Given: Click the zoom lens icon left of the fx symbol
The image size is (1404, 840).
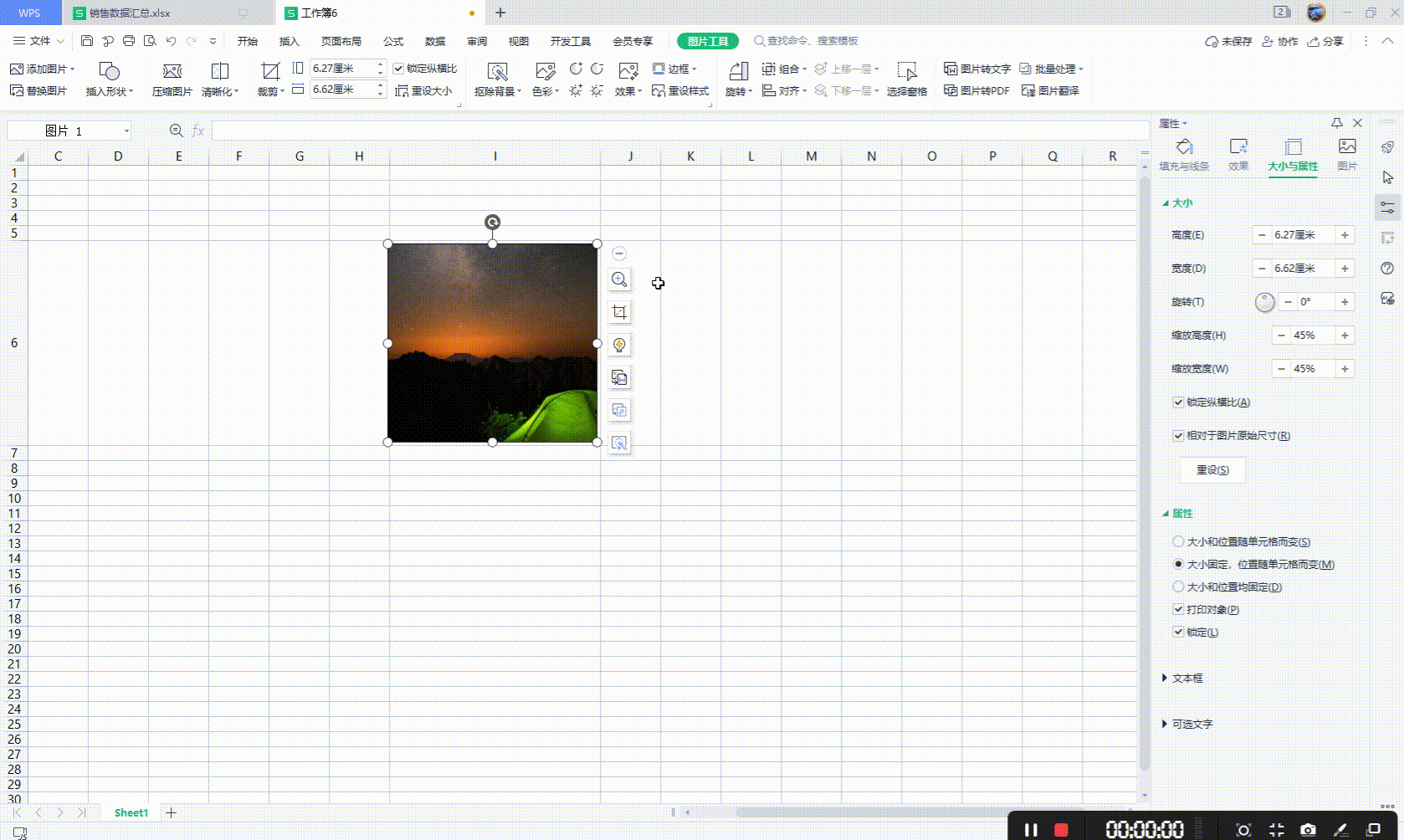Looking at the screenshot, I should point(176,131).
